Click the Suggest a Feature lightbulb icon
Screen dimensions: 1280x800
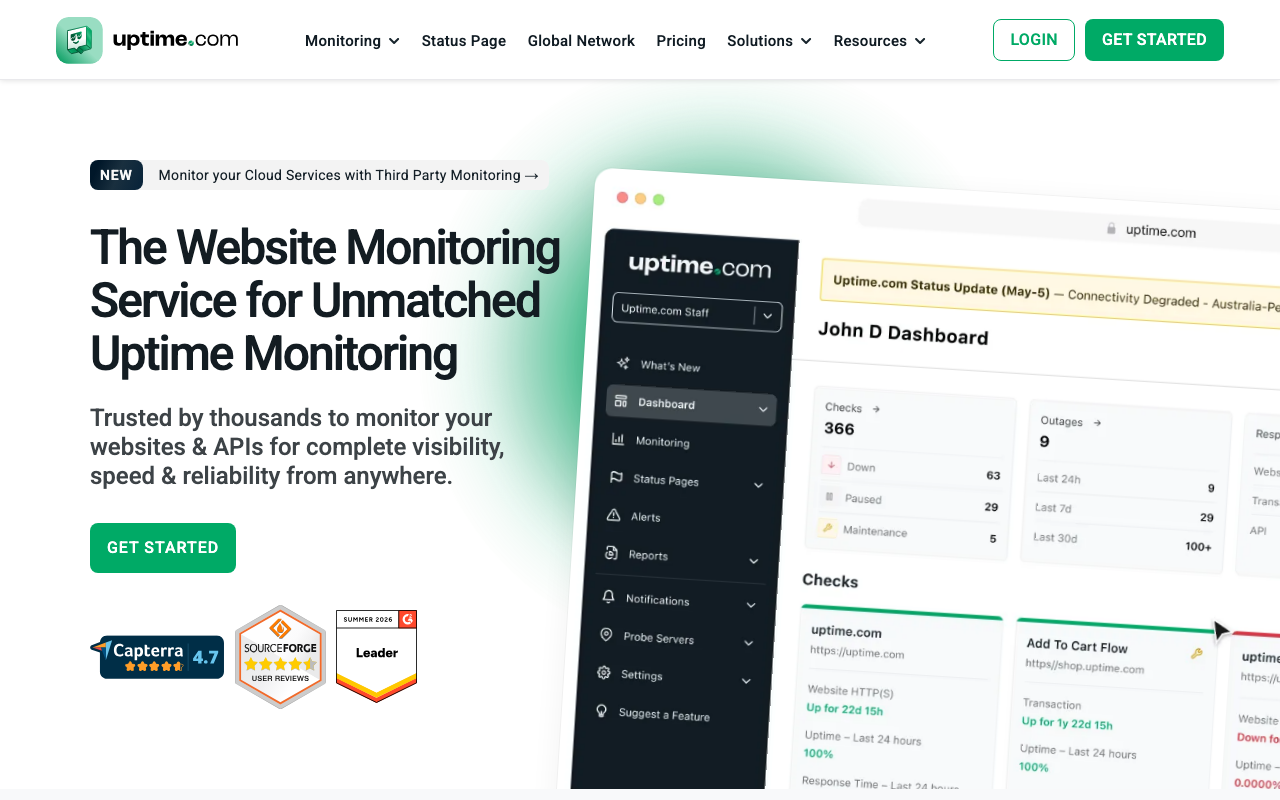tap(602, 711)
